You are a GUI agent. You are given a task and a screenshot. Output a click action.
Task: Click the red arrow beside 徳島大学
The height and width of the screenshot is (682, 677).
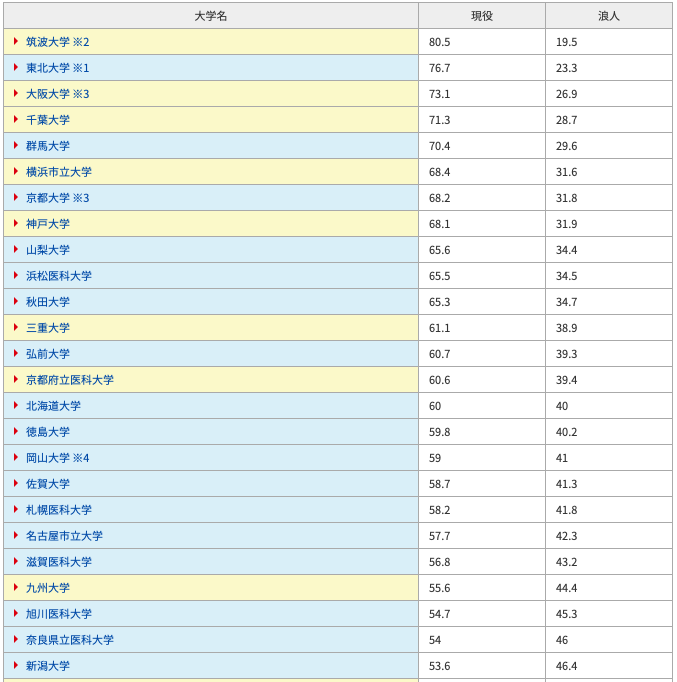coord(16,431)
